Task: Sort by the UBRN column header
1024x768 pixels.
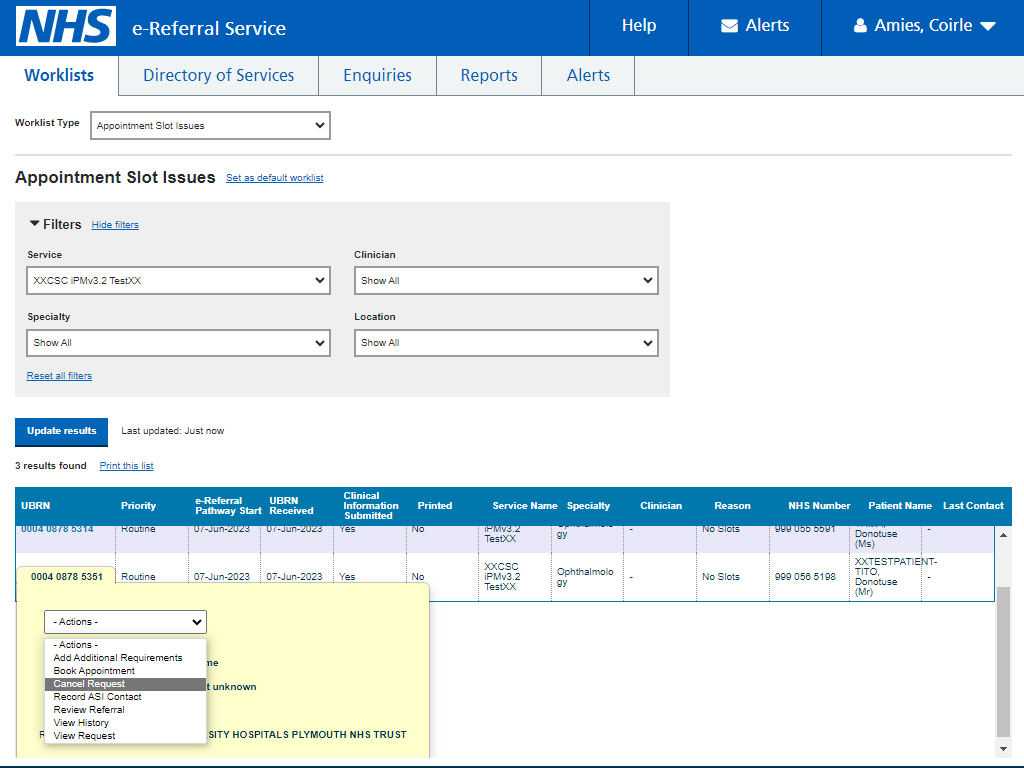Action: (x=35, y=505)
